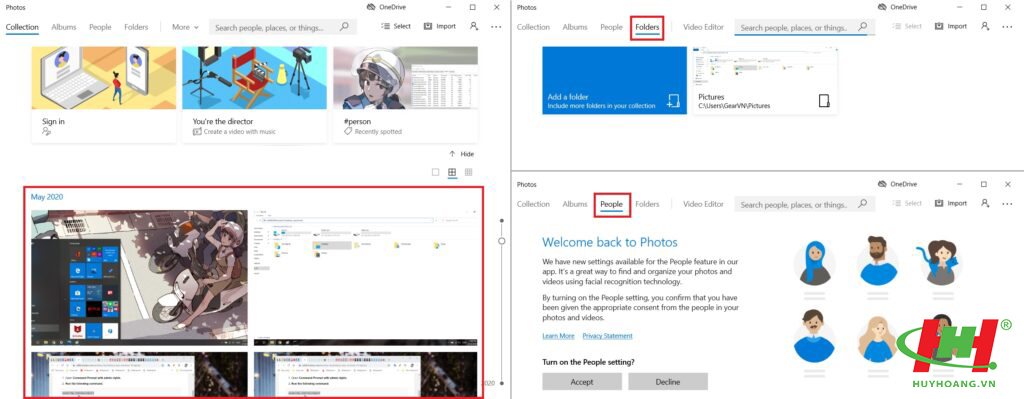Open Folders tab in left Photos window
The height and width of the screenshot is (399, 1024).
point(136,27)
